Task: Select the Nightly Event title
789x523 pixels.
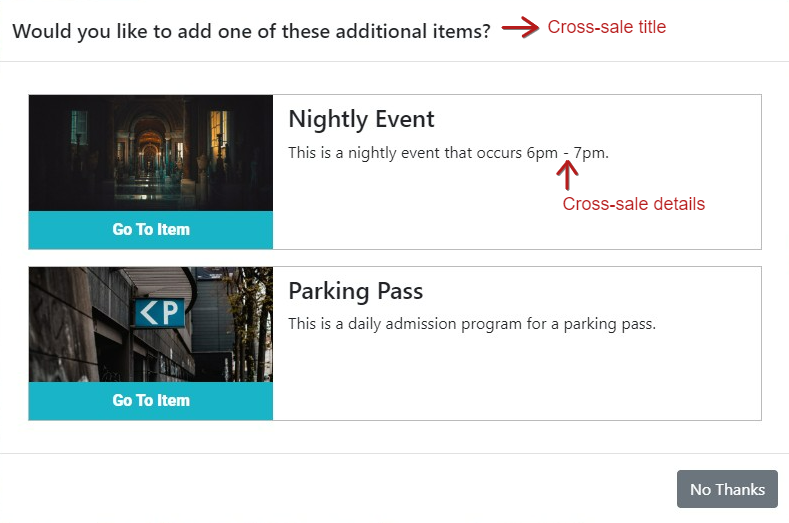Action: point(361,120)
